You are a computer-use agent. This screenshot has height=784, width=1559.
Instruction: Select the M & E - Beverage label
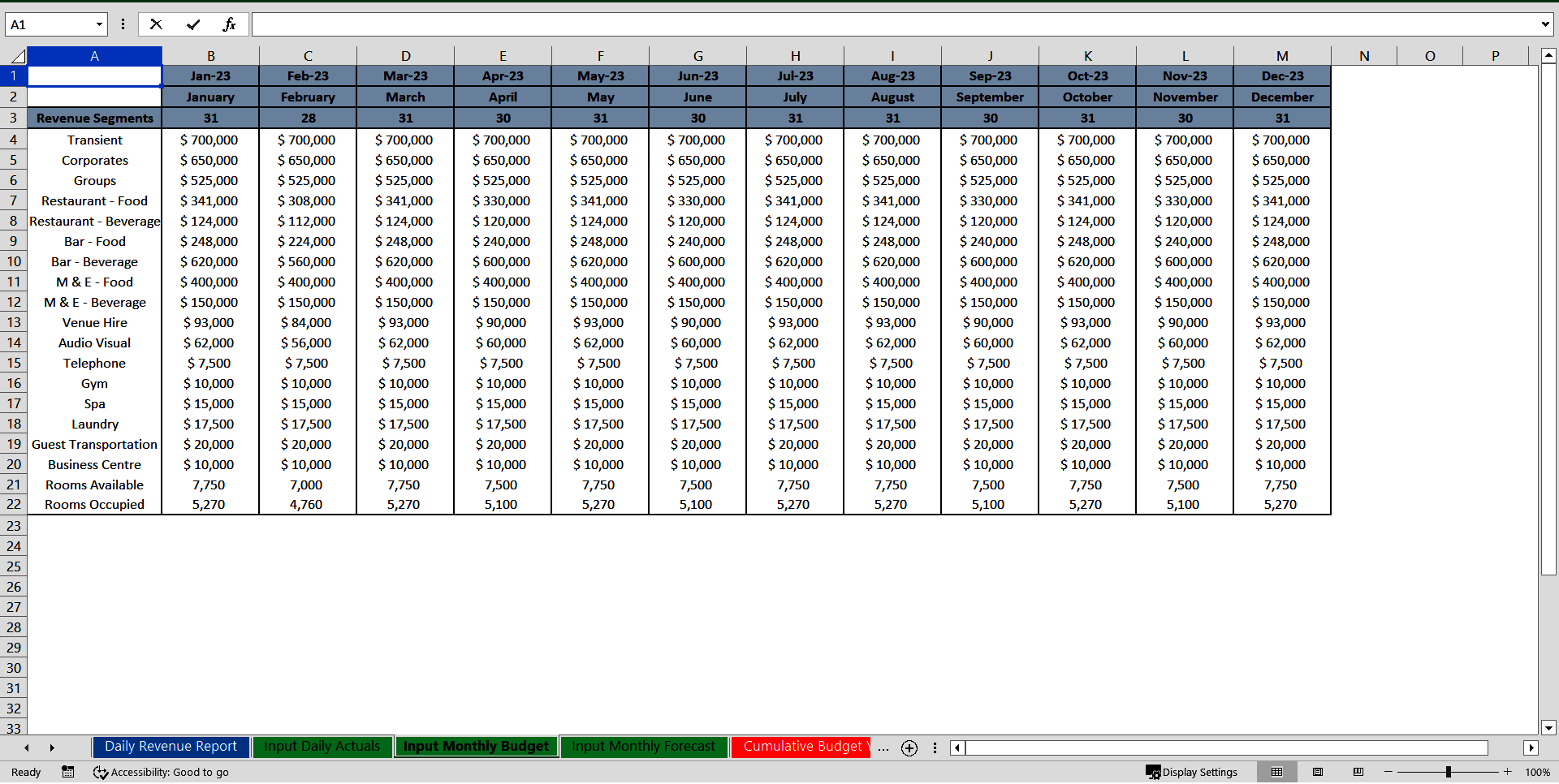pyautogui.click(x=94, y=302)
